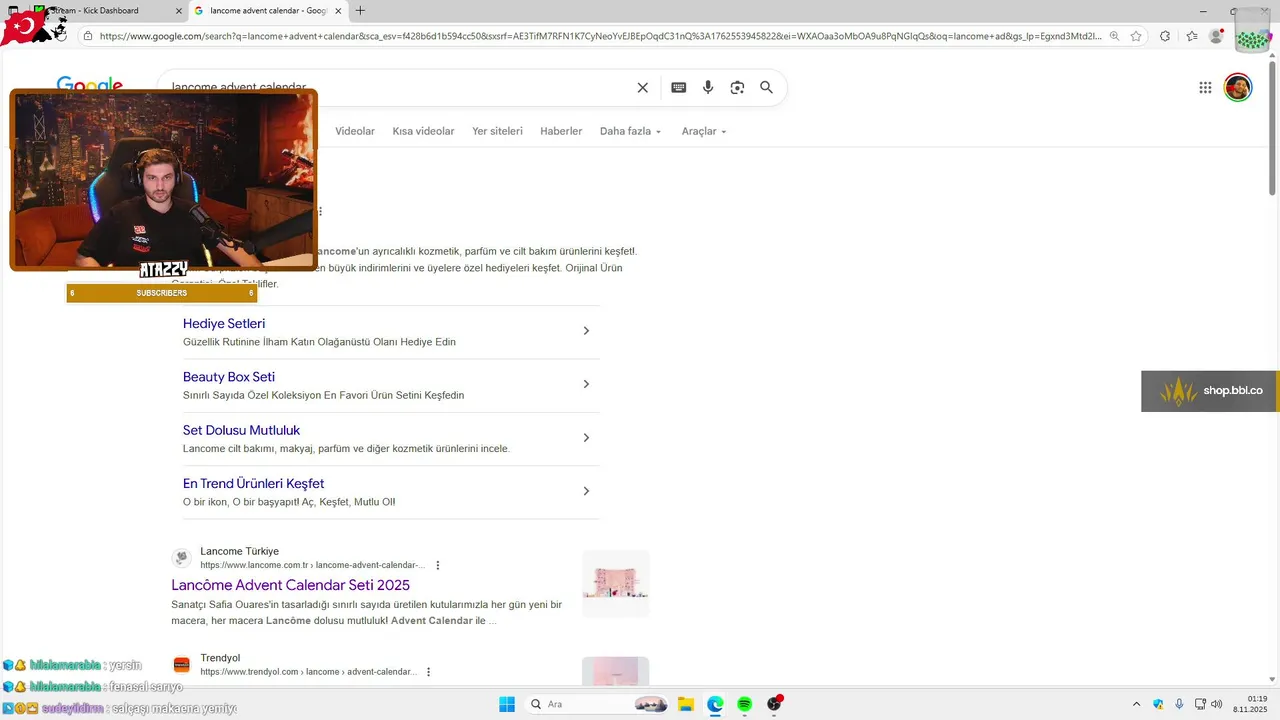Open Araçlar tools dropdown
This screenshot has width=1280, height=720.
(704, 131)
